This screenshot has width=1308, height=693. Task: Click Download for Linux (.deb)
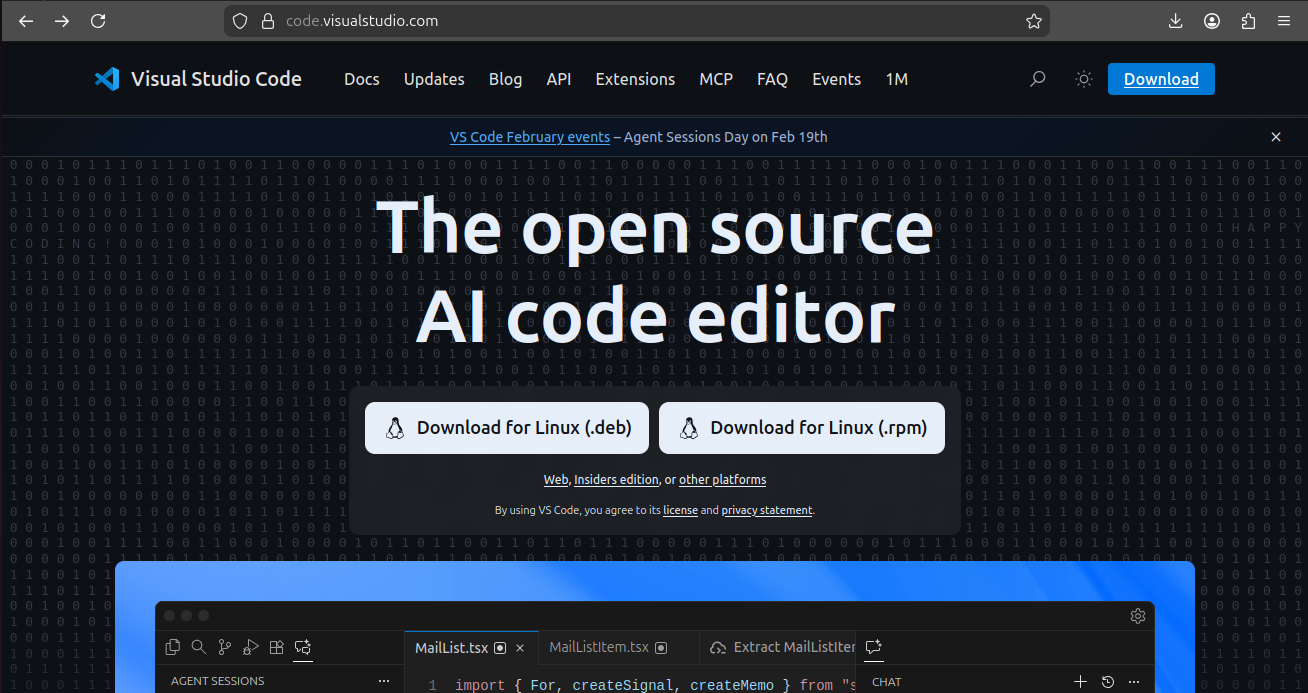(x=506, y=428)
